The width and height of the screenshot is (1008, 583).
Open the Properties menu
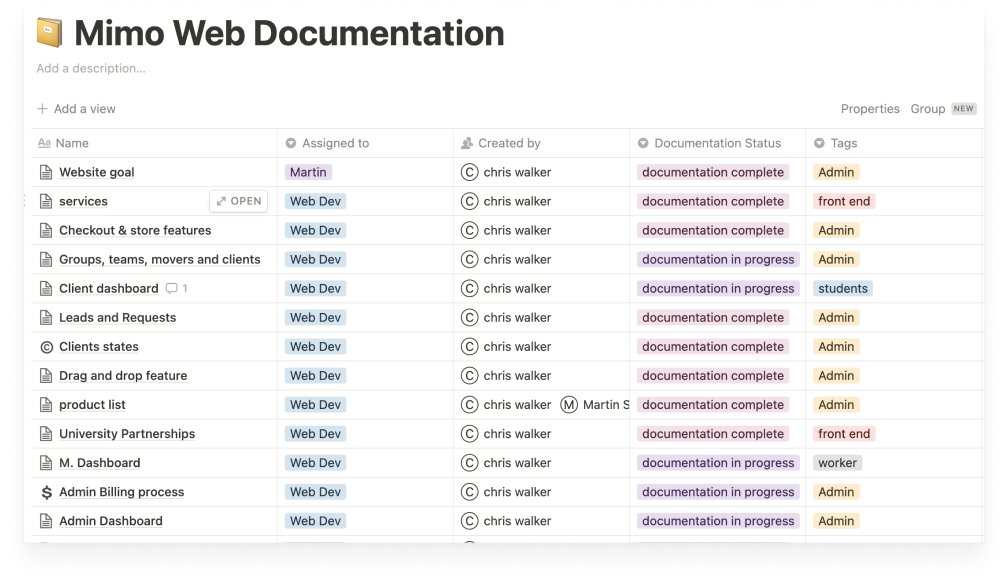point(870,109)
